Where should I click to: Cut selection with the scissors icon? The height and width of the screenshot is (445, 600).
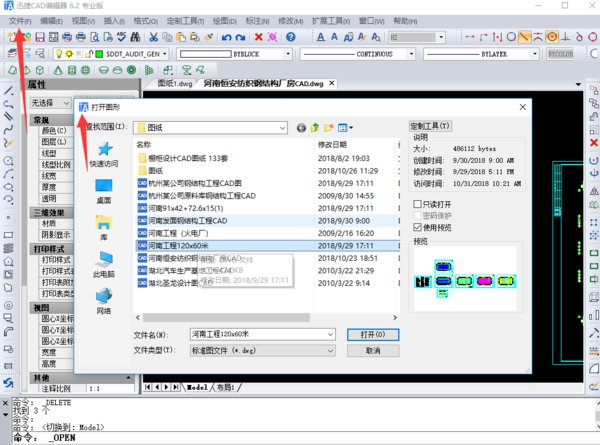(x=153, y=37)
